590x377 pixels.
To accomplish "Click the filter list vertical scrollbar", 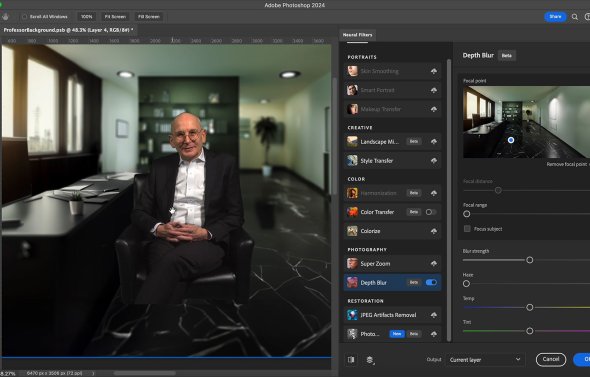I will pos(449,200).
